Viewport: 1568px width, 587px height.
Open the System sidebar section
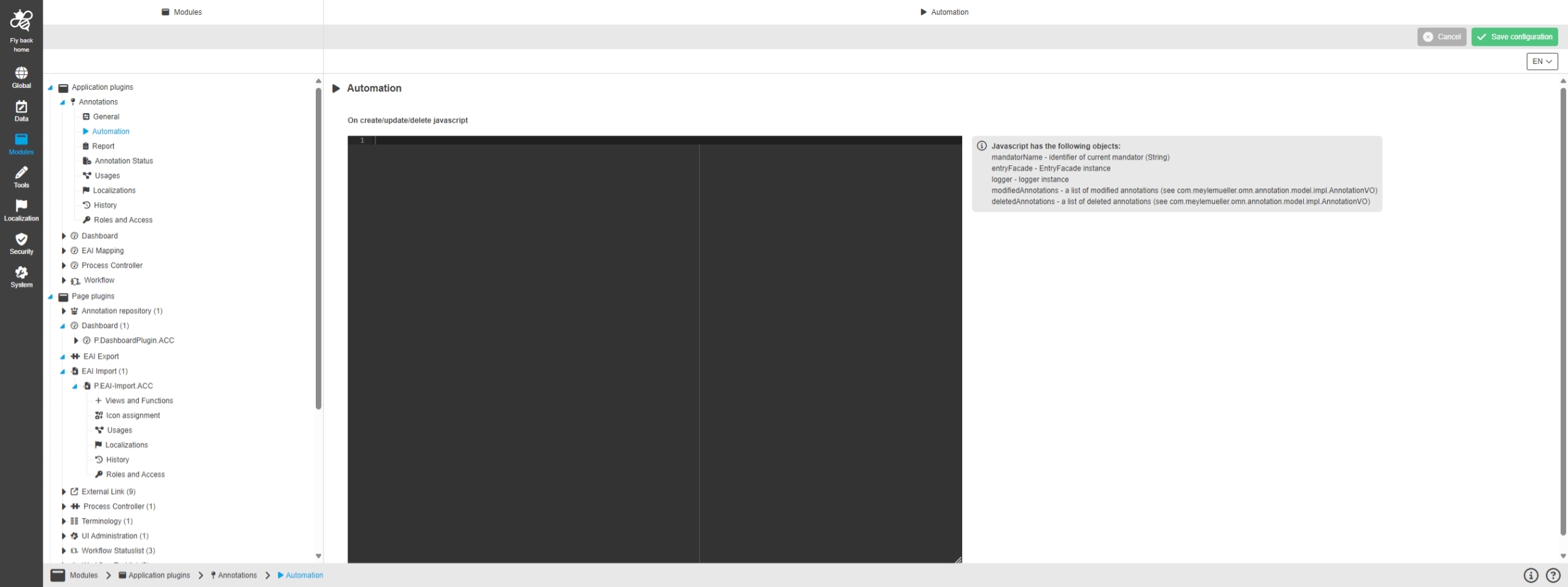pos(21,277)
